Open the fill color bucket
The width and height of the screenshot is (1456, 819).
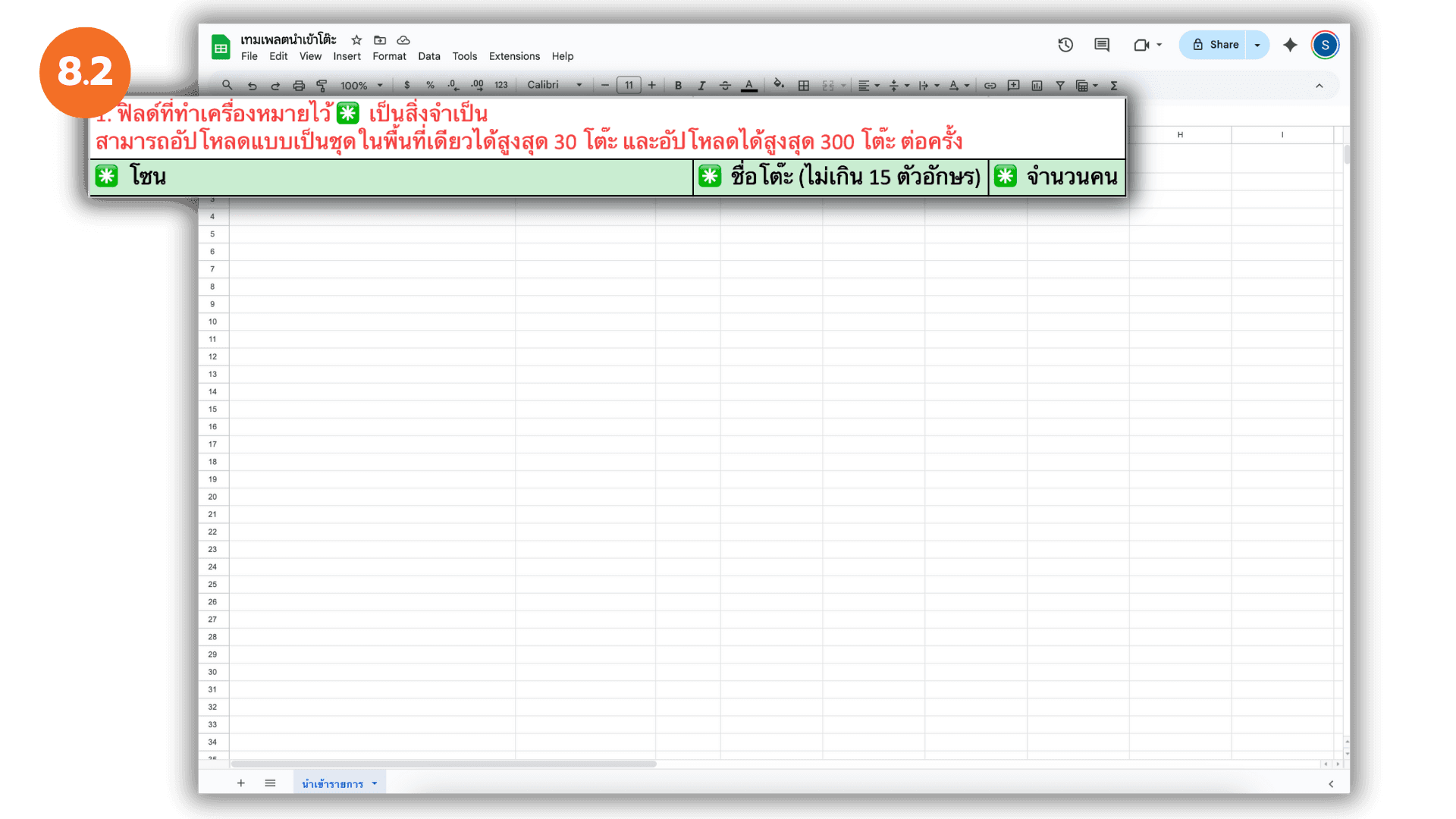point(778,84)
